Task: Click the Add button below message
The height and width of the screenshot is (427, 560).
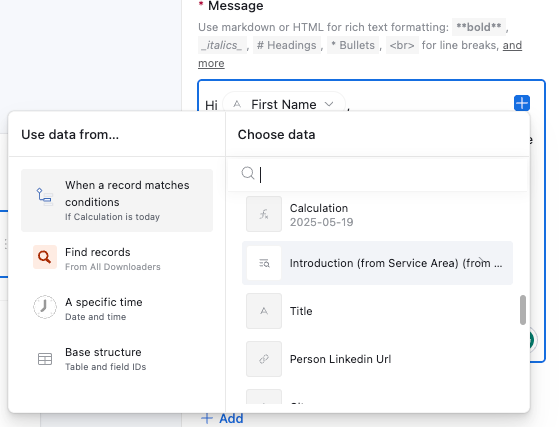Action: coord(222,418)
